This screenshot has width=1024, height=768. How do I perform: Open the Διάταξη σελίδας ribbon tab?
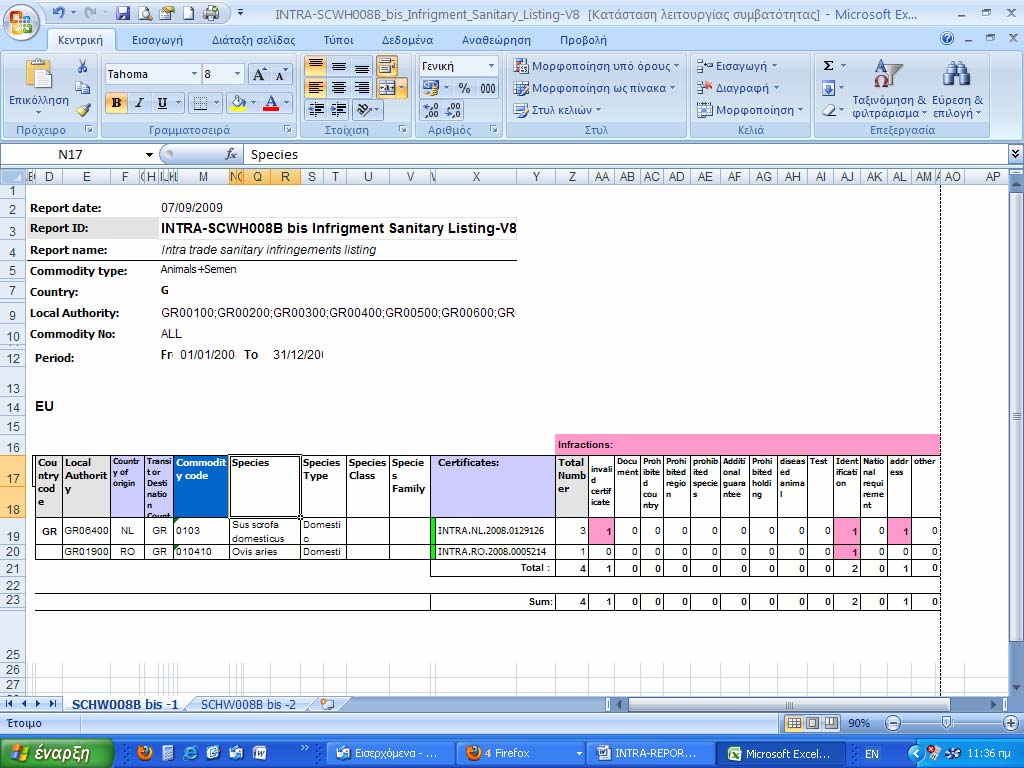tap(253, 40)
